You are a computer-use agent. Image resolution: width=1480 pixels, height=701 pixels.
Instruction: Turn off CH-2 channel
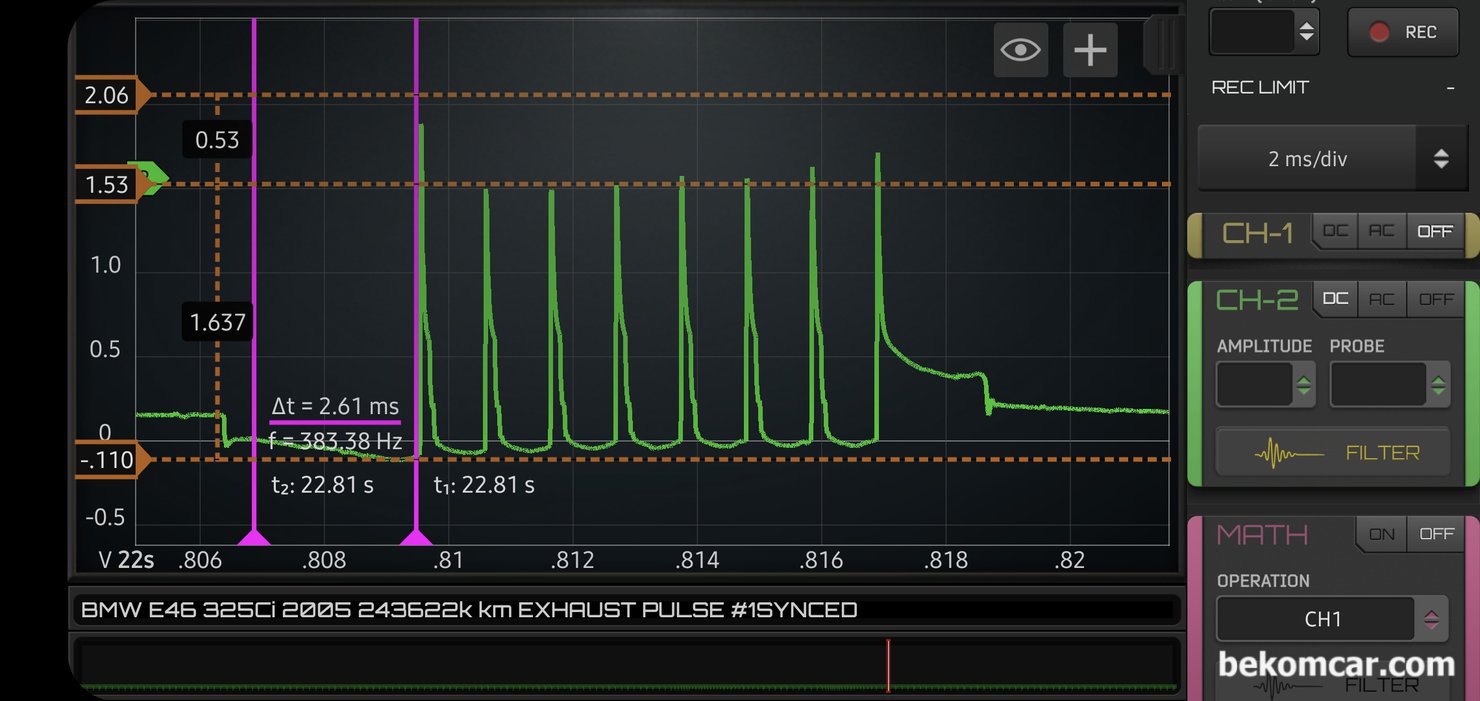pos(1436,299)
